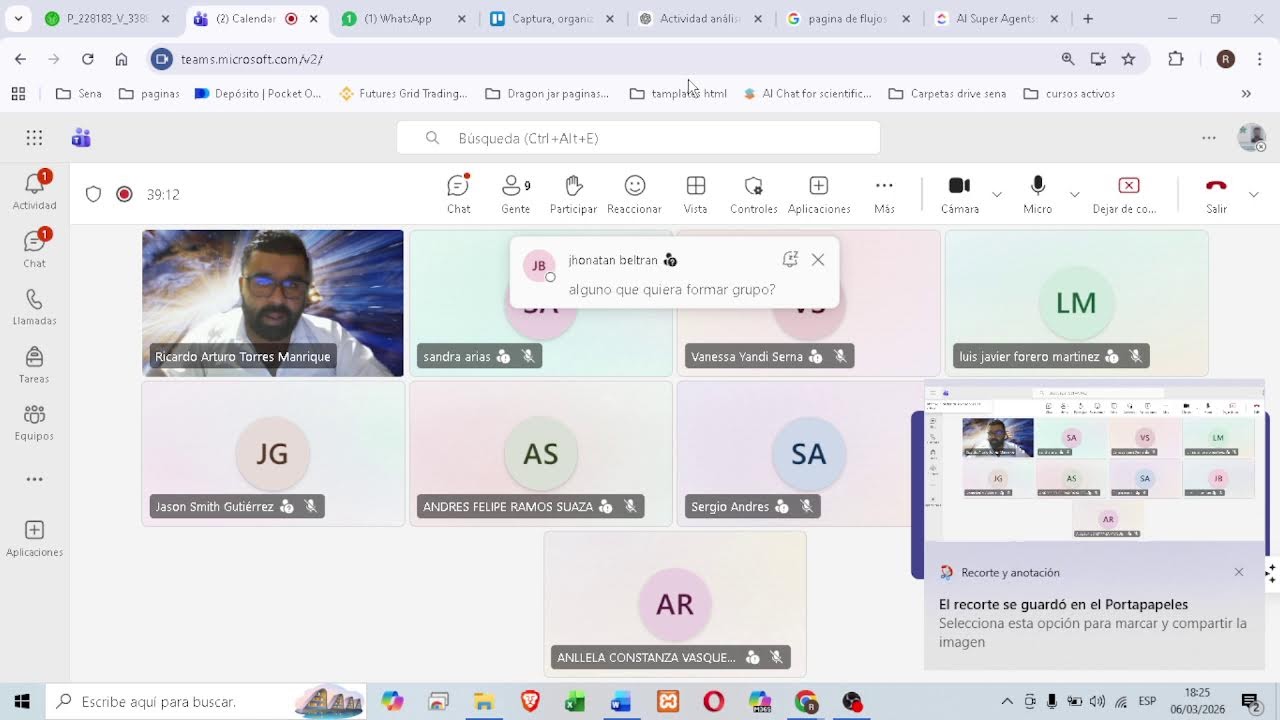Open the browser extensions puzzle icon
This screenshot has width=1280, height=720.
click(1176, 59)
